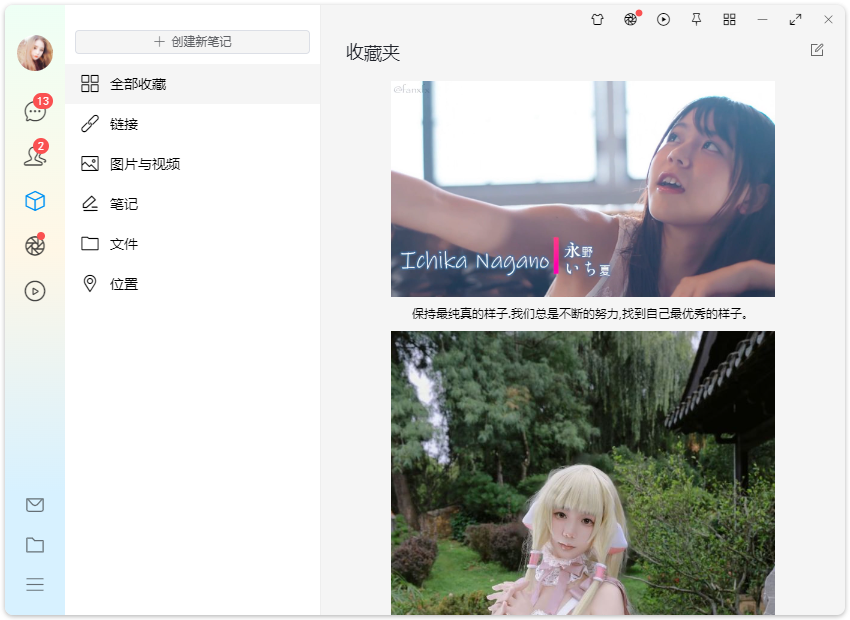Open the hamburger menu at sidebar bottom

pyautogui.click(x=34, y=584)
